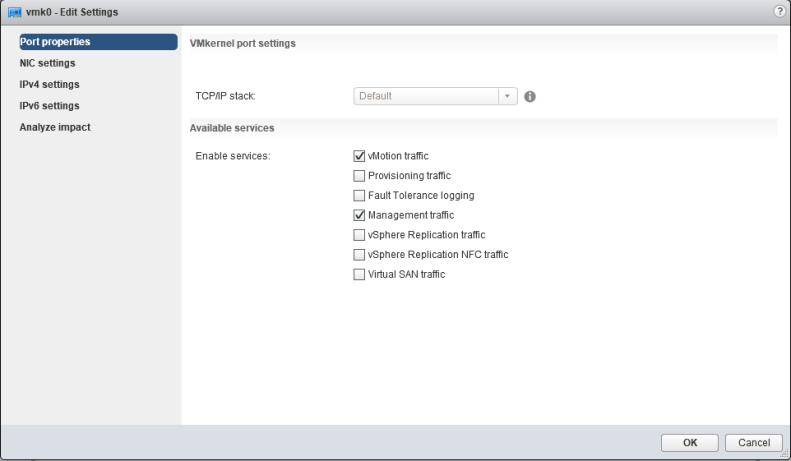Disable the vMotion traffic checkbox

[360, 156]
